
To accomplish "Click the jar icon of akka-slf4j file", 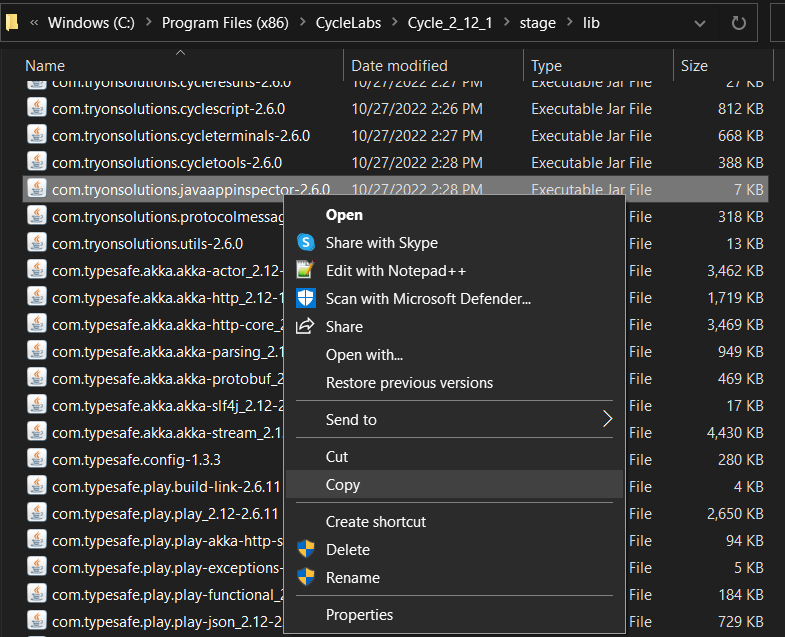I will (x=37, y=405).
